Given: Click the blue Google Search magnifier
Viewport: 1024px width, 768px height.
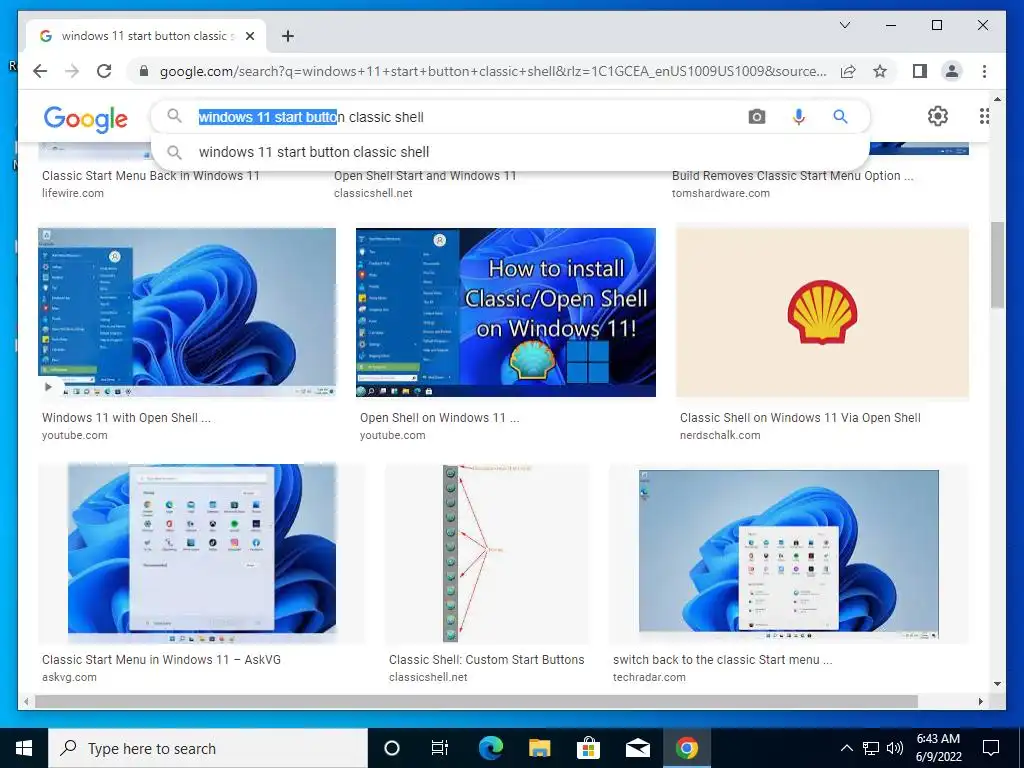Looking at the screenshot, I should 840,117.
